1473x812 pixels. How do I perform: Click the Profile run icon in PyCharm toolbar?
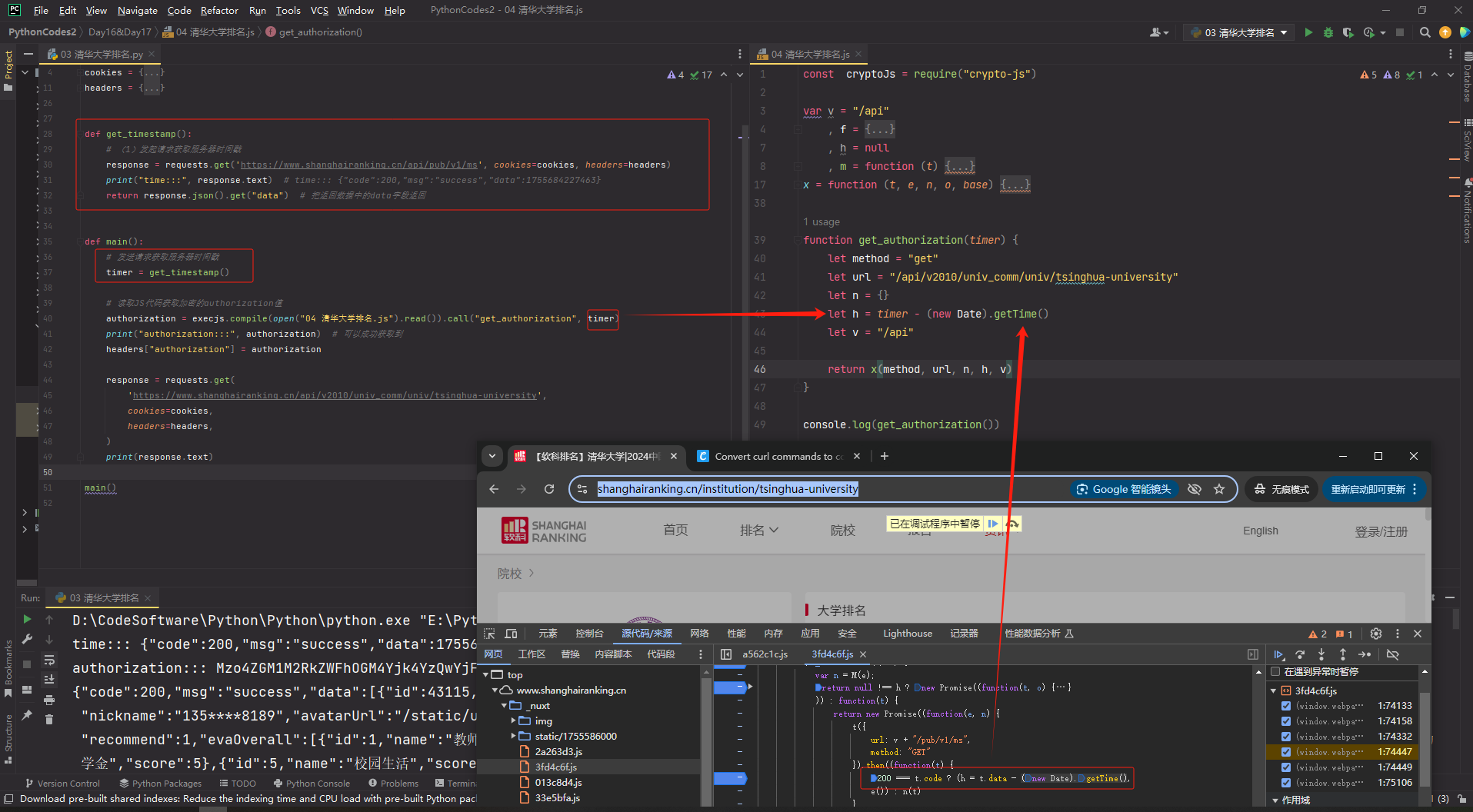pyautogui.click(x=1369, y=32)
